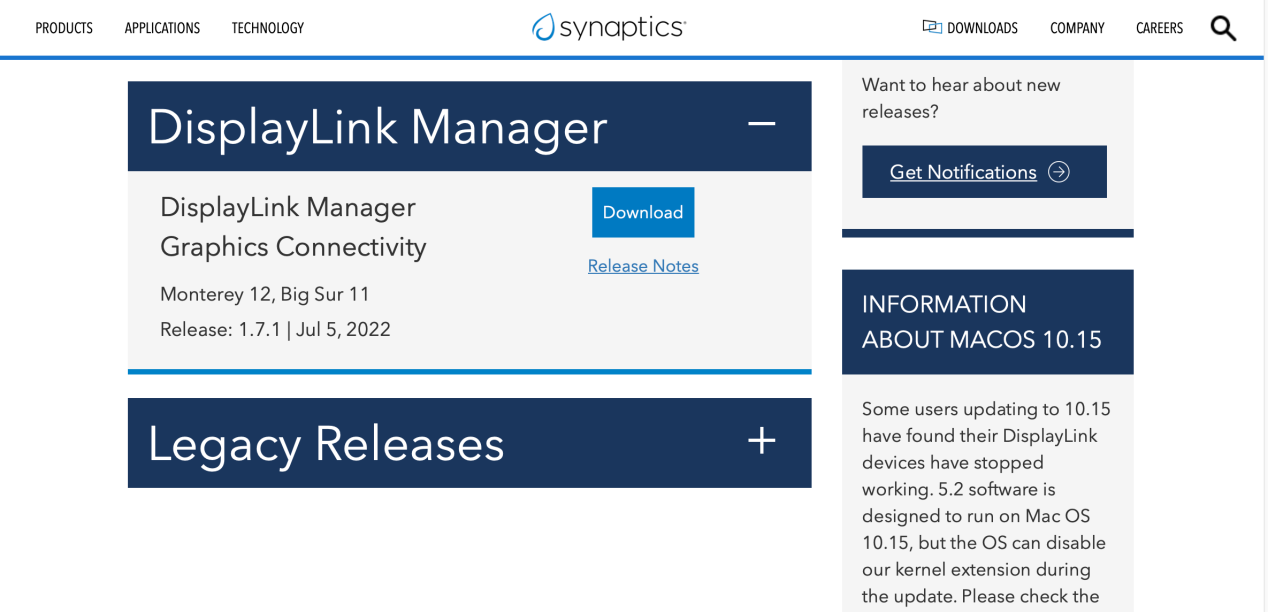Expand Legacy Releases with plus icon

pyautogui.click(x=762, y=441)
